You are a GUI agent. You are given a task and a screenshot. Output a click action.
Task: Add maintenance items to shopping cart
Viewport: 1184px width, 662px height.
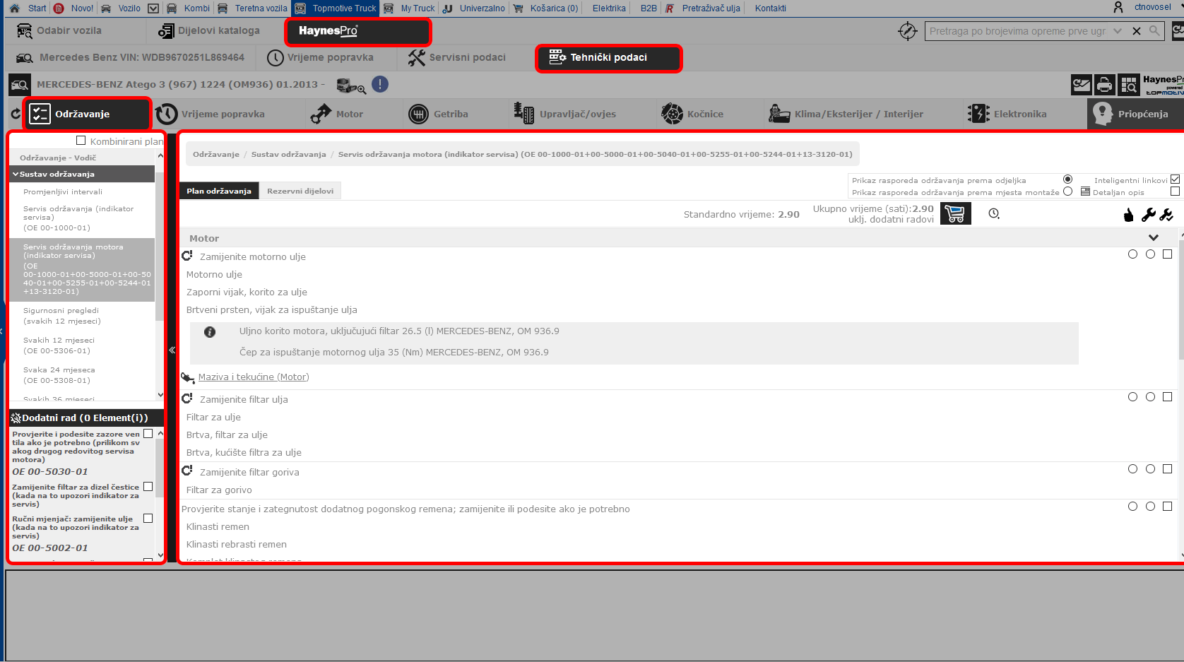click(955, 214)
